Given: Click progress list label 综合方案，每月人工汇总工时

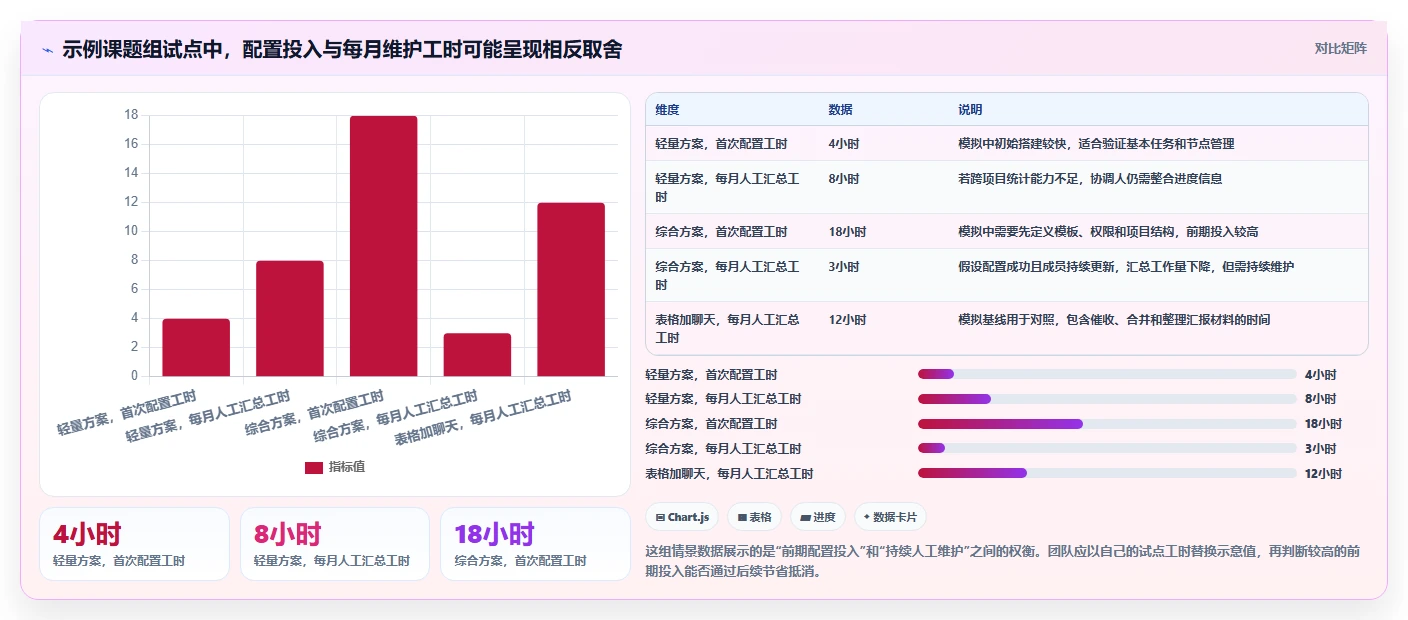Looking at the screenshot, I should 723,449.
